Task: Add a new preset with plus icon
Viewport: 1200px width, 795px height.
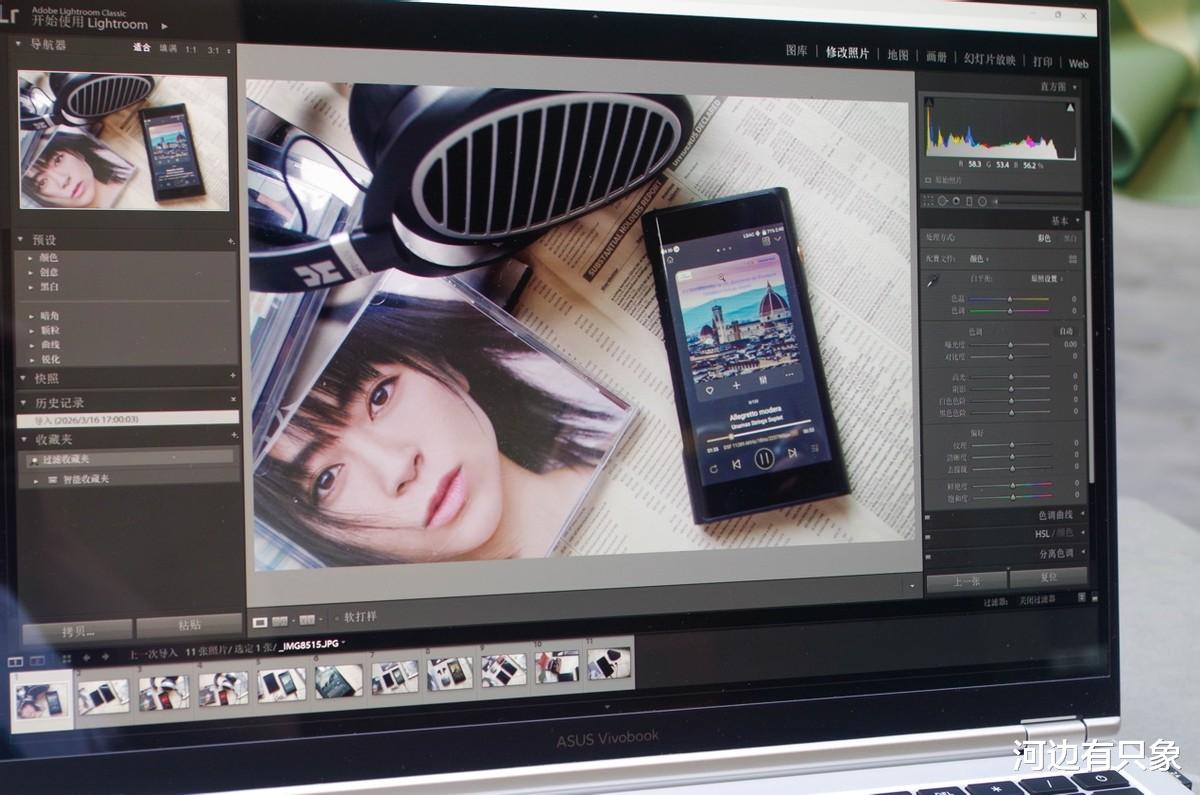Action: point(232,241)
